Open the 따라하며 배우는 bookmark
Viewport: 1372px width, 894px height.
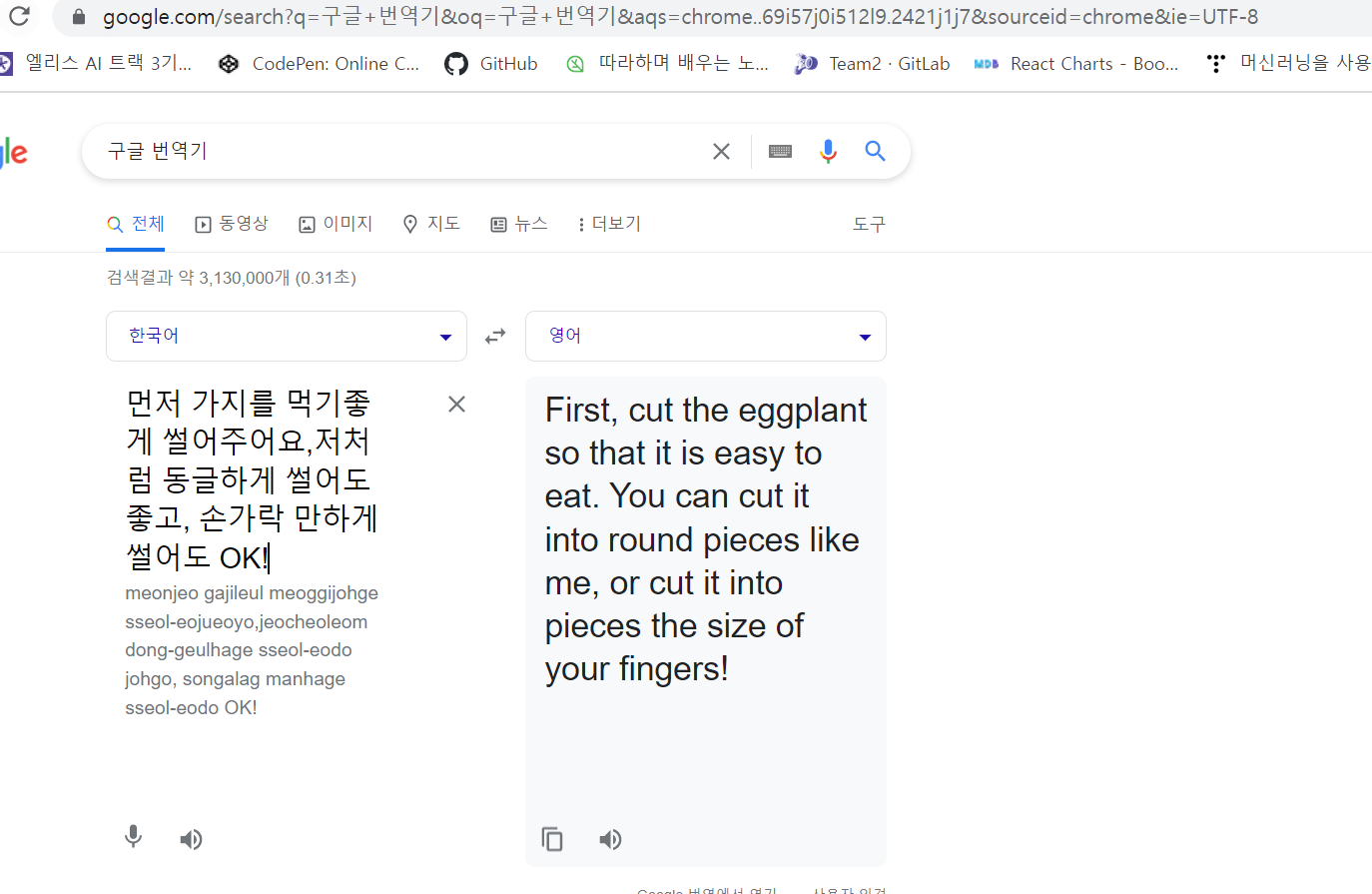667,63
